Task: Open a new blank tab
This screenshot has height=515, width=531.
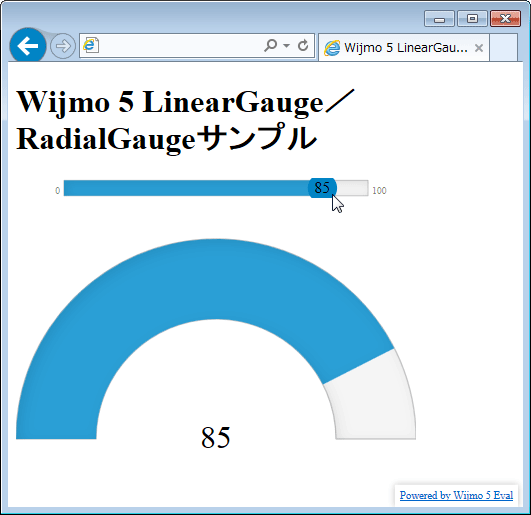Action: (503, 47)
